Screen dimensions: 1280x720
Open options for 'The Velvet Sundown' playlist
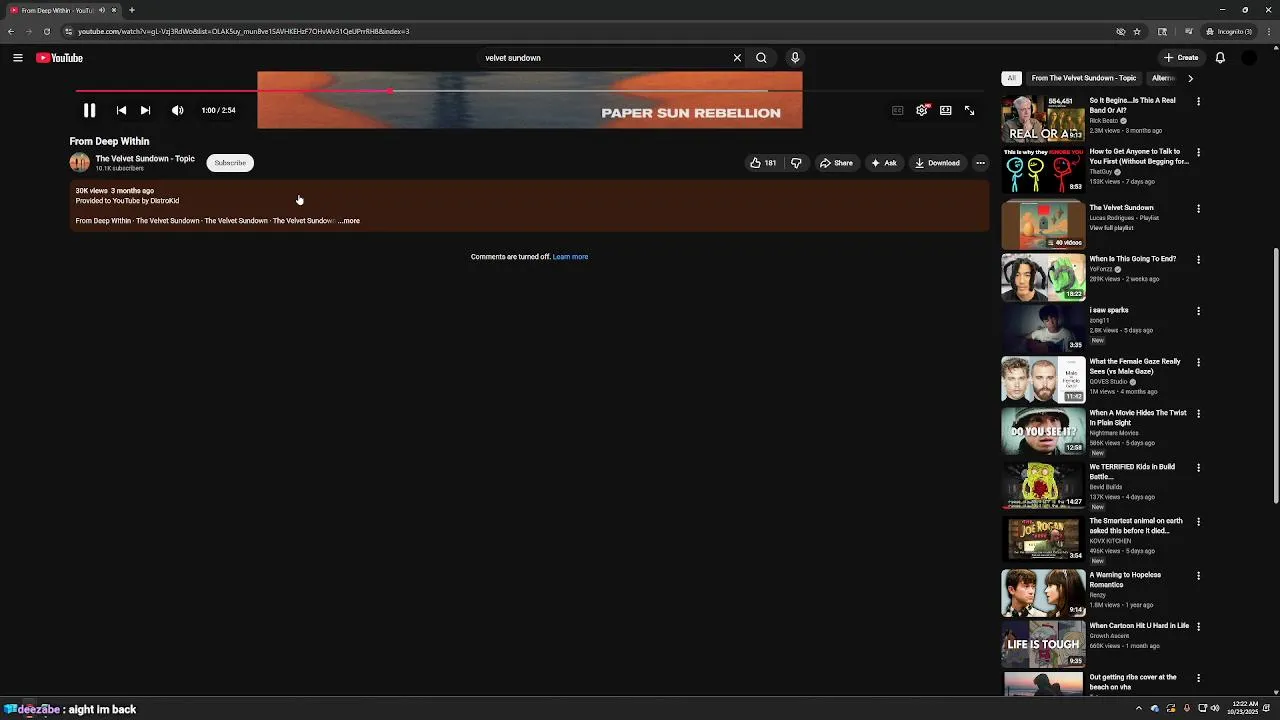pos(1198,209)
